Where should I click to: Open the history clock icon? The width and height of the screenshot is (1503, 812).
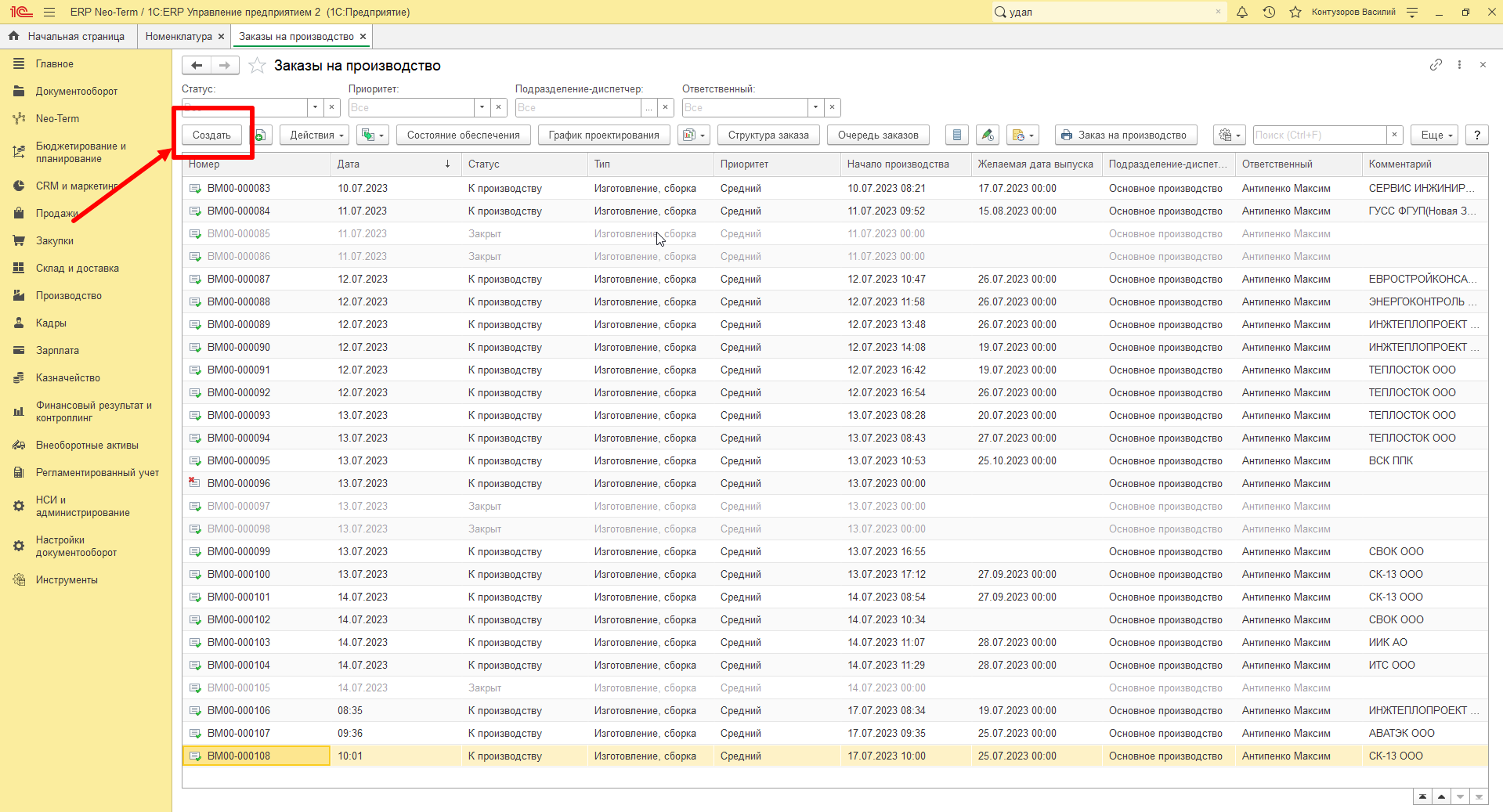pyautogui.click(x=1269, y=12)
